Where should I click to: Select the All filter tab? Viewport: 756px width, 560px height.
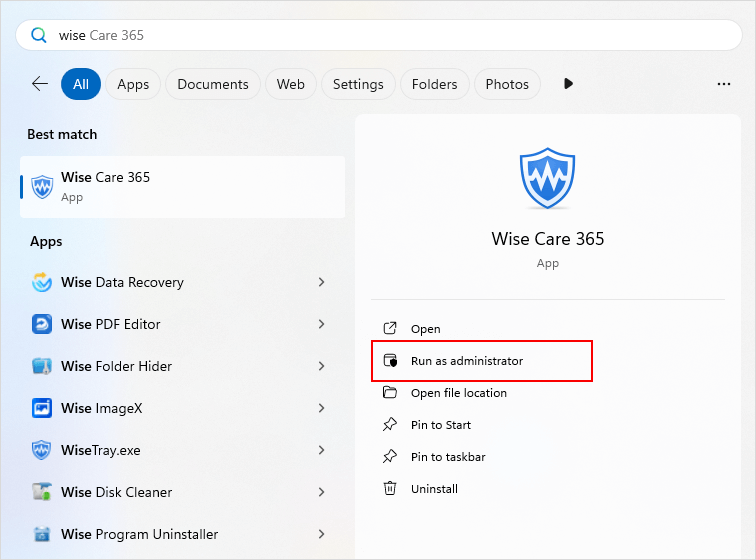81,84
